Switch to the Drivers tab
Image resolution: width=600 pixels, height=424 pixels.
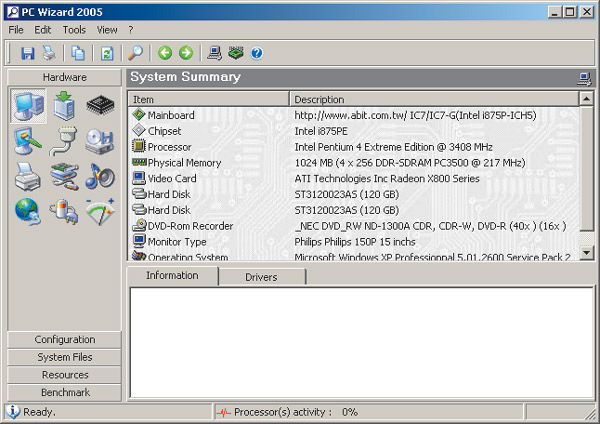click(x=261, y=277)
